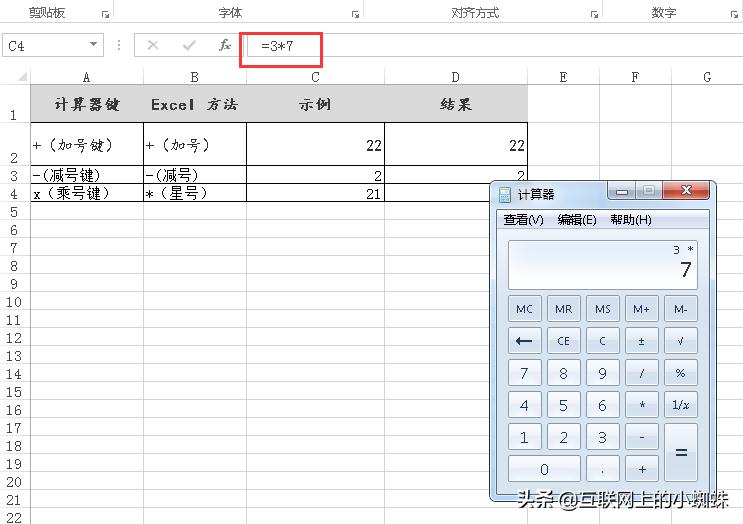Click the percent (%) button on Calculator
The height and width of the screenshot is (524, 743).
680,373
